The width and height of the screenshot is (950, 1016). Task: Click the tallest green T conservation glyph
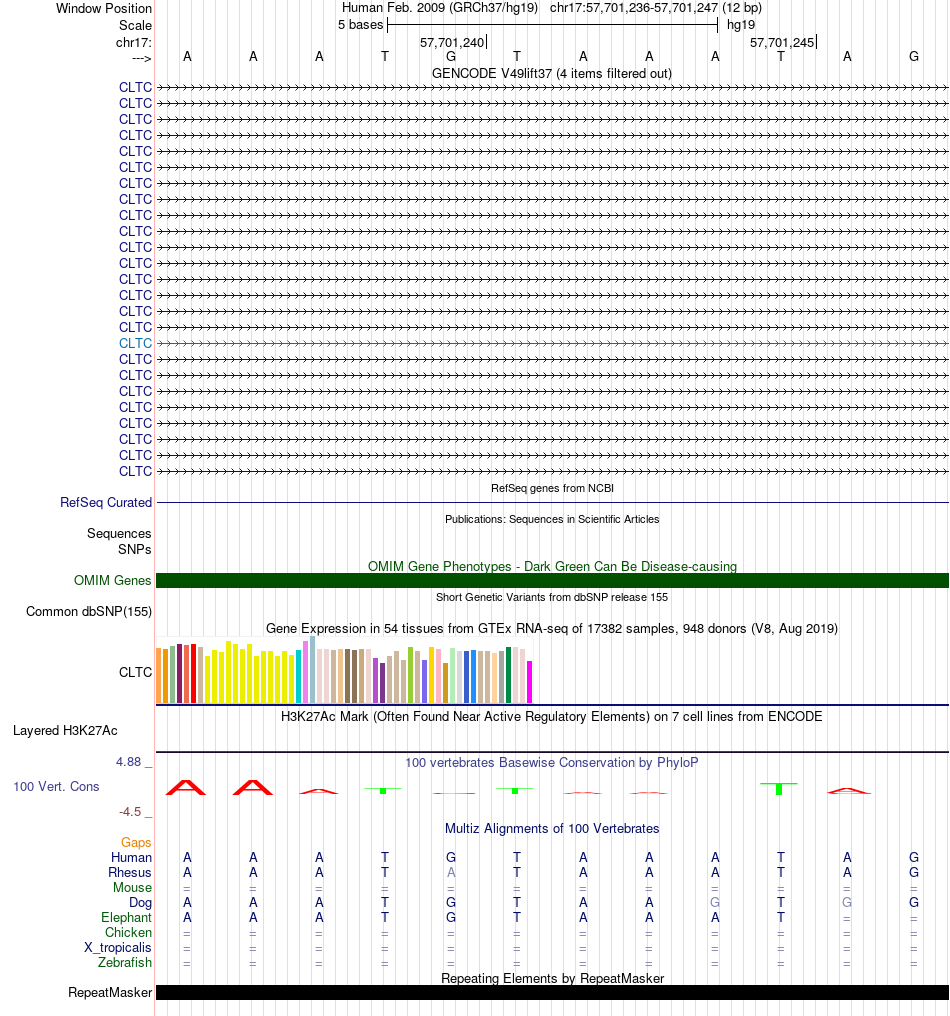pos(779,789)
